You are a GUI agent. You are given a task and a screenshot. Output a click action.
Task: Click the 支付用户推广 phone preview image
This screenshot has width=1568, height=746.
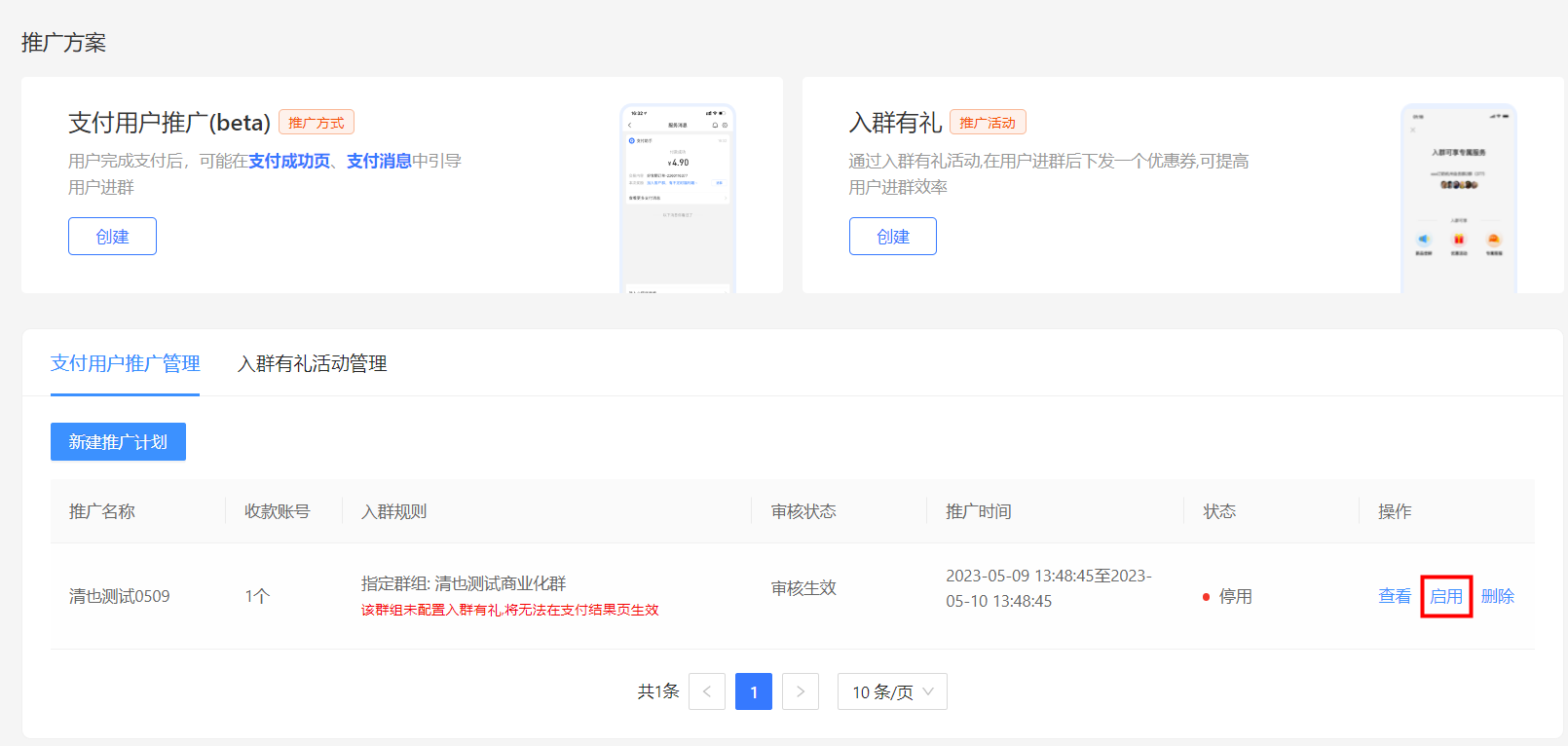[x=678, y=198]
